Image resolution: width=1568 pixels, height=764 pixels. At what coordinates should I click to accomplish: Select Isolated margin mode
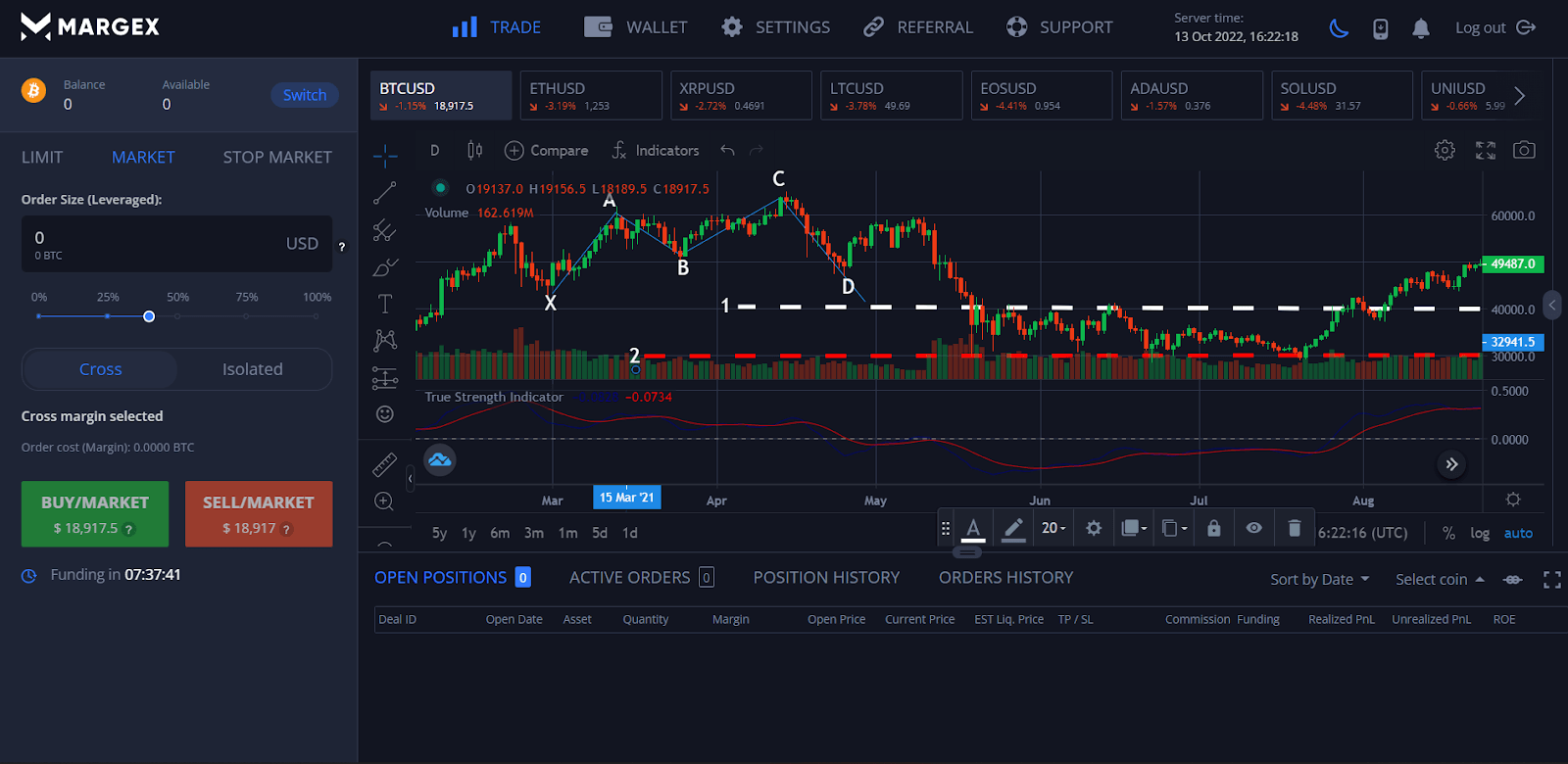[x=253, y=369]
